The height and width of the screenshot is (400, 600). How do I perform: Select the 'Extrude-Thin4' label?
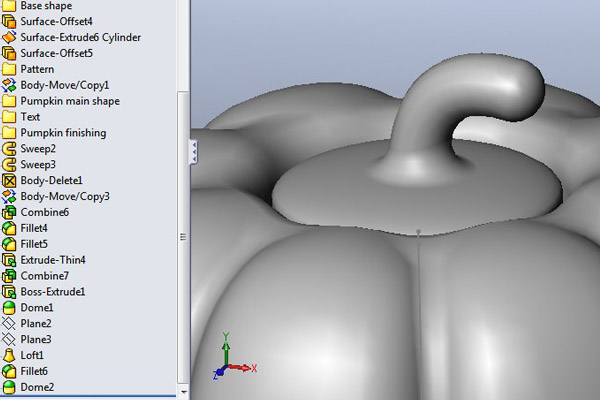[53, 260]
